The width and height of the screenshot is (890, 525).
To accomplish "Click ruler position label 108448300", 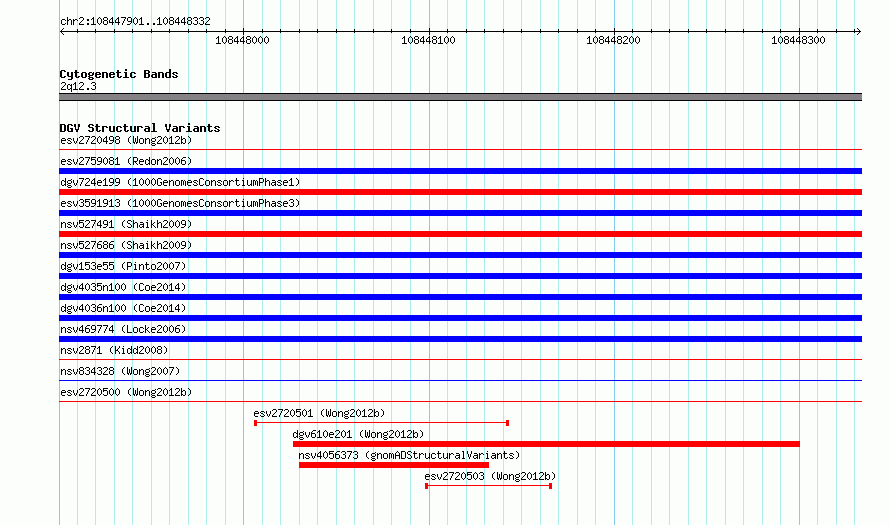I will [x=798, y=40].
